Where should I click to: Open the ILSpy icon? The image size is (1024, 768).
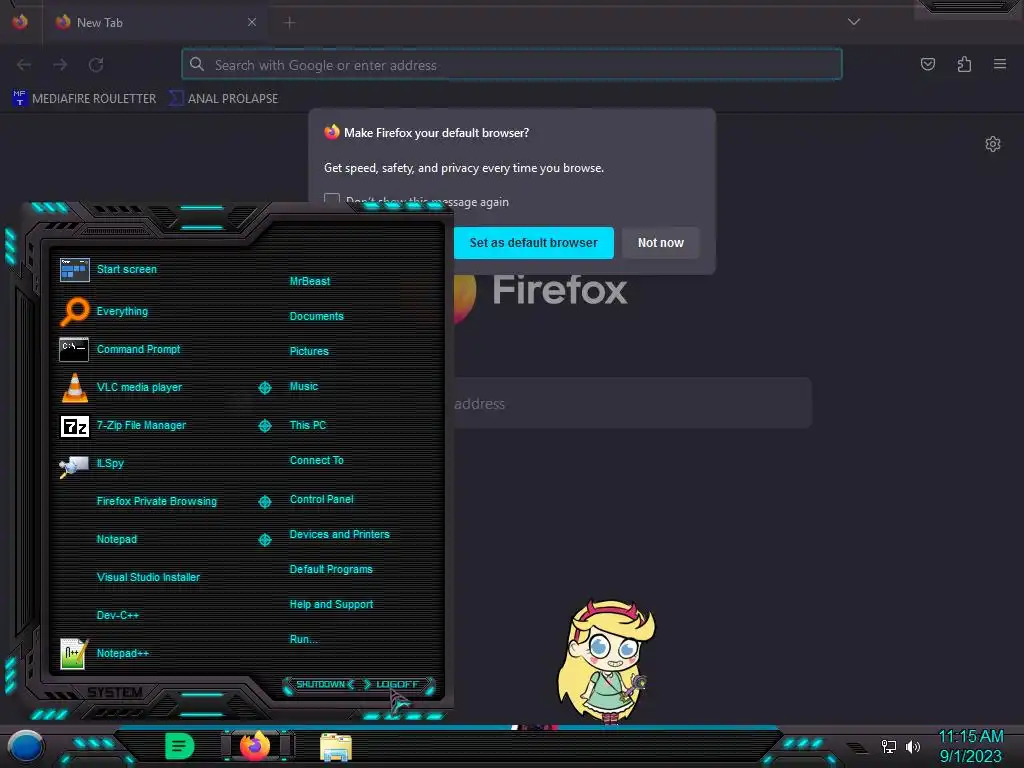pyautogui.click(x=74, y=465)
